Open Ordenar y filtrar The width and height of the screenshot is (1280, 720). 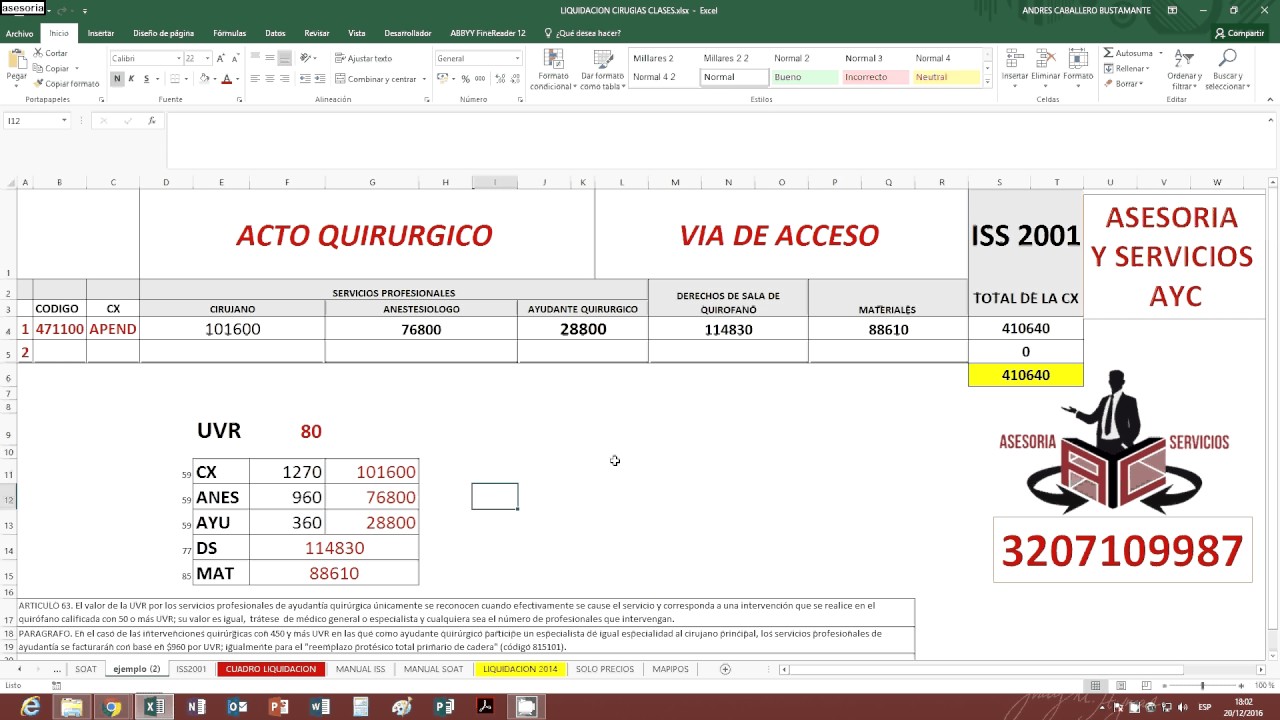[1185, 68]
